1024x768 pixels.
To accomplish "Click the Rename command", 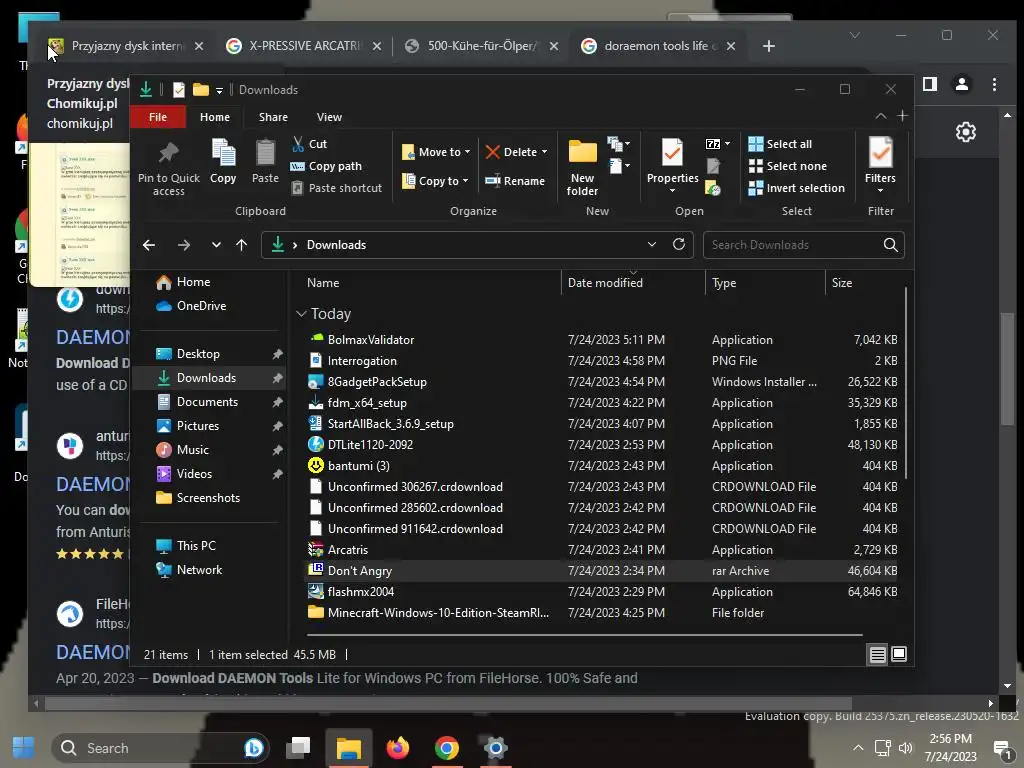I will (x=515, y=181).
